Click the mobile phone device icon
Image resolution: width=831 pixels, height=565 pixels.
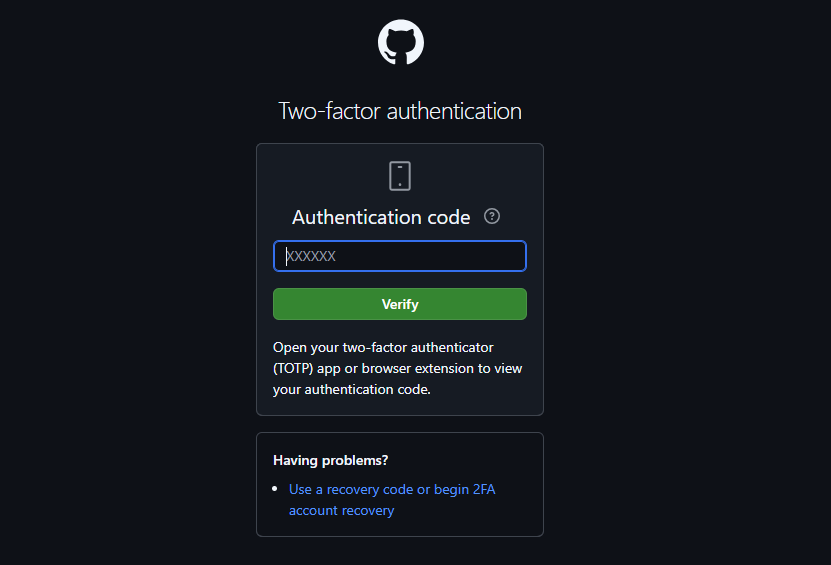click(x=400, y=176)
